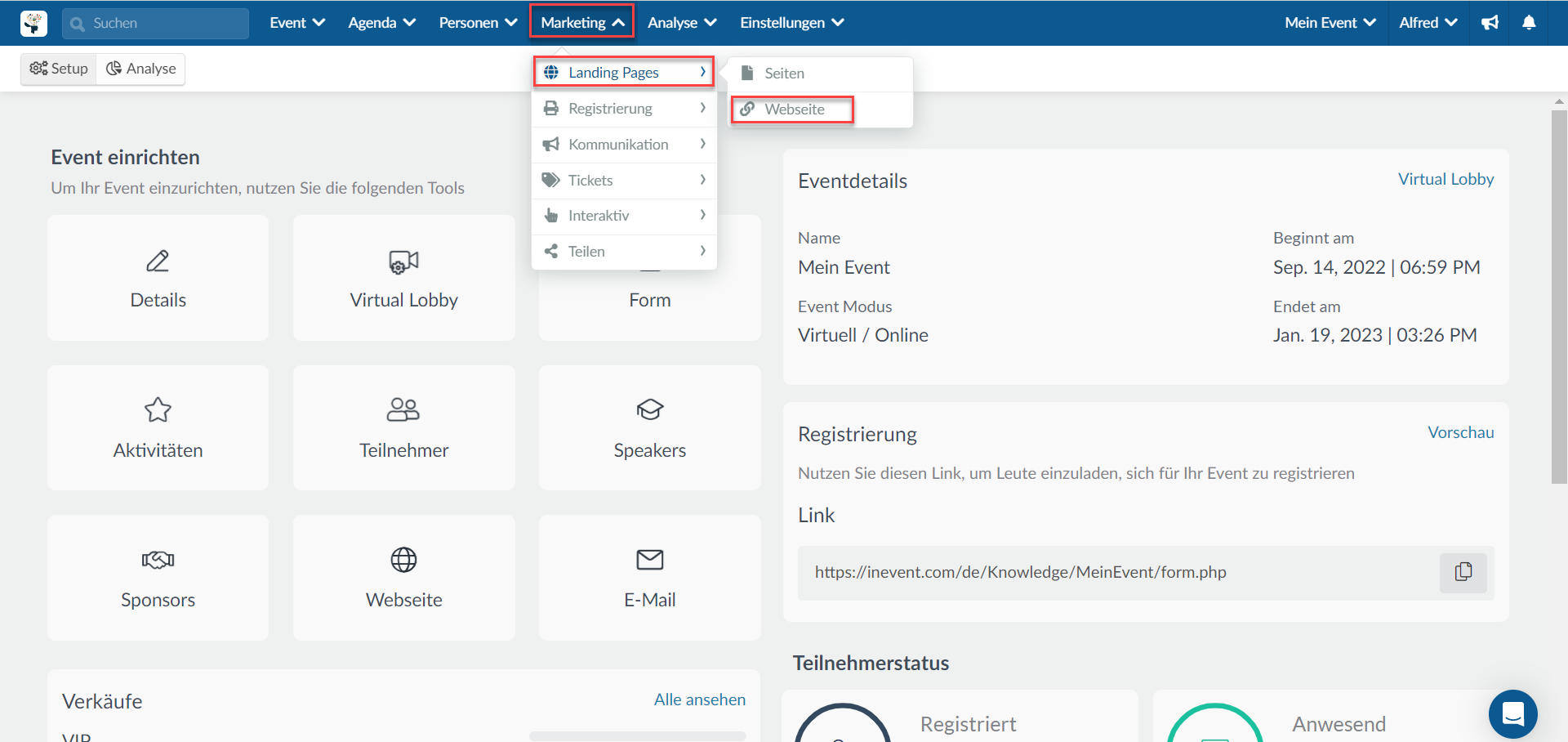1568x742 pixels.
Task: Expand Registrierung submenu arrow
Action: [702, 108]
